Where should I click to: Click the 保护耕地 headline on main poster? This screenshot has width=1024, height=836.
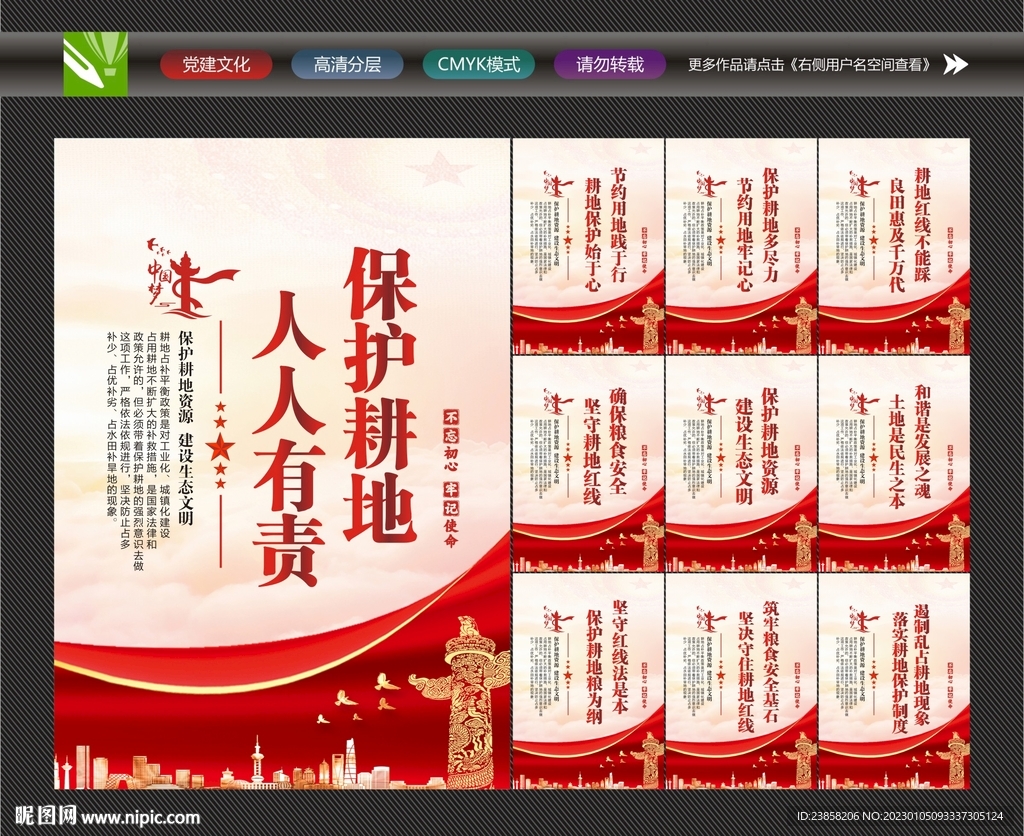point(380,394)
